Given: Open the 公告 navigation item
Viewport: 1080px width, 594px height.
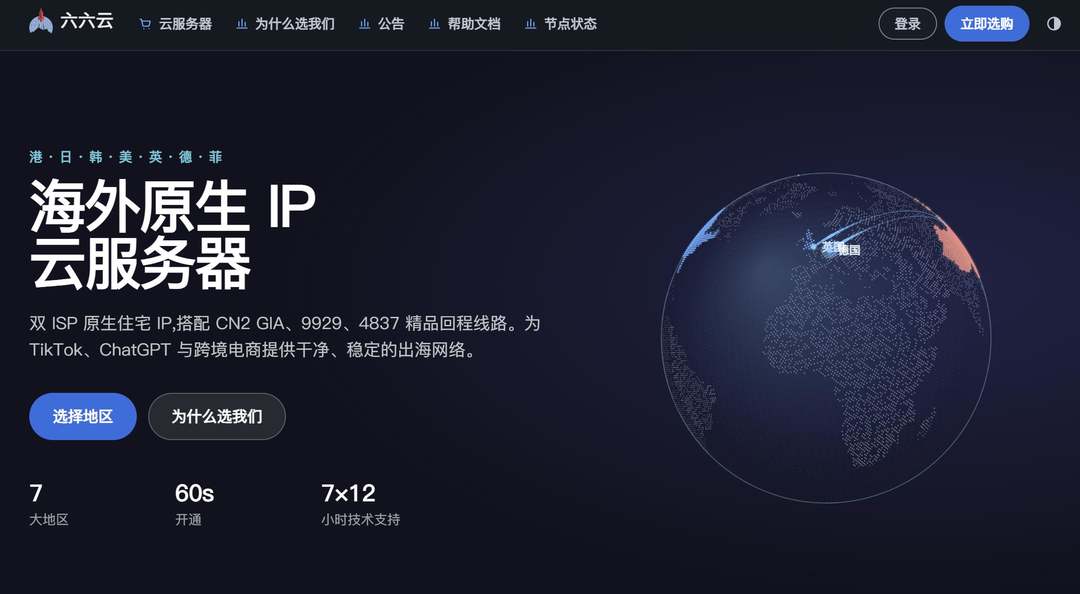Looking at the screenshot, I should click(x=391, y=24).
